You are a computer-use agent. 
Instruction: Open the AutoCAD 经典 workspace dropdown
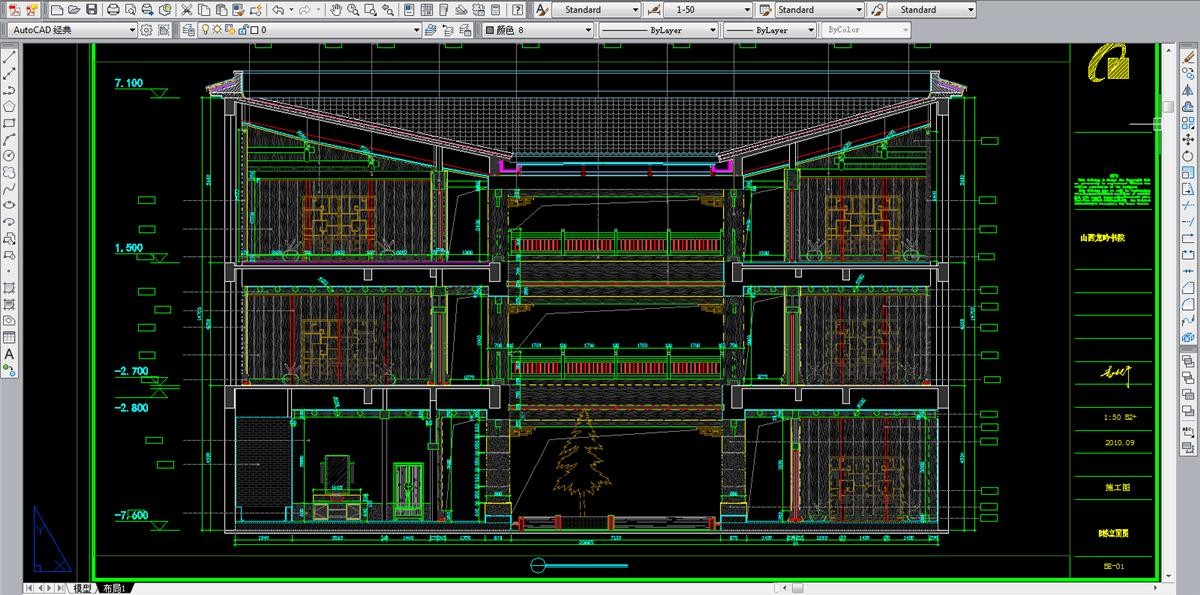(71, 30)
